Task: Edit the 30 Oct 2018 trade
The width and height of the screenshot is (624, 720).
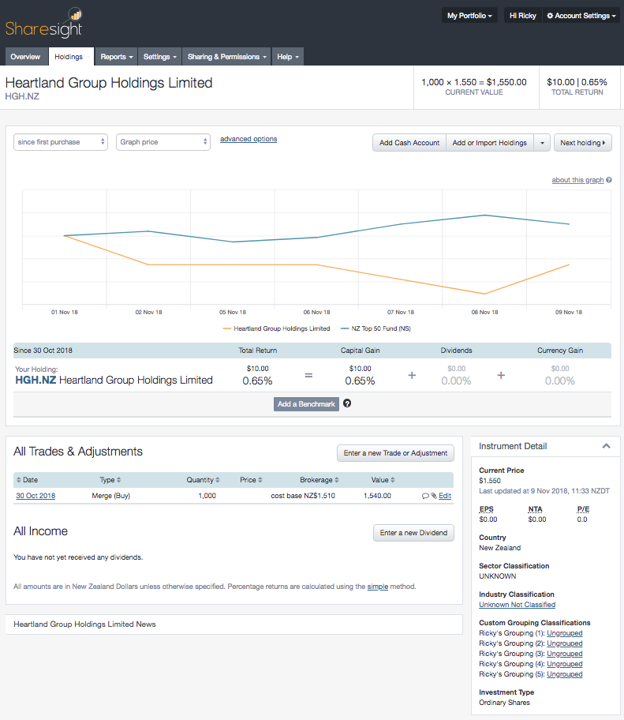Action: 445,496
